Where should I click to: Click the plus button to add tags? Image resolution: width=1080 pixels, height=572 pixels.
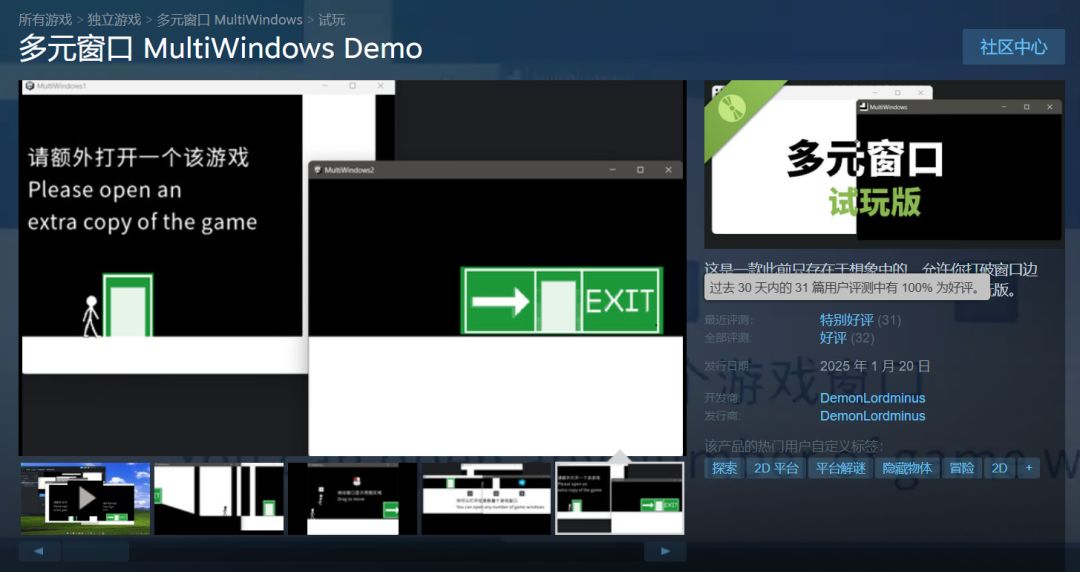pyautogui.click(x=1029, y=469)
